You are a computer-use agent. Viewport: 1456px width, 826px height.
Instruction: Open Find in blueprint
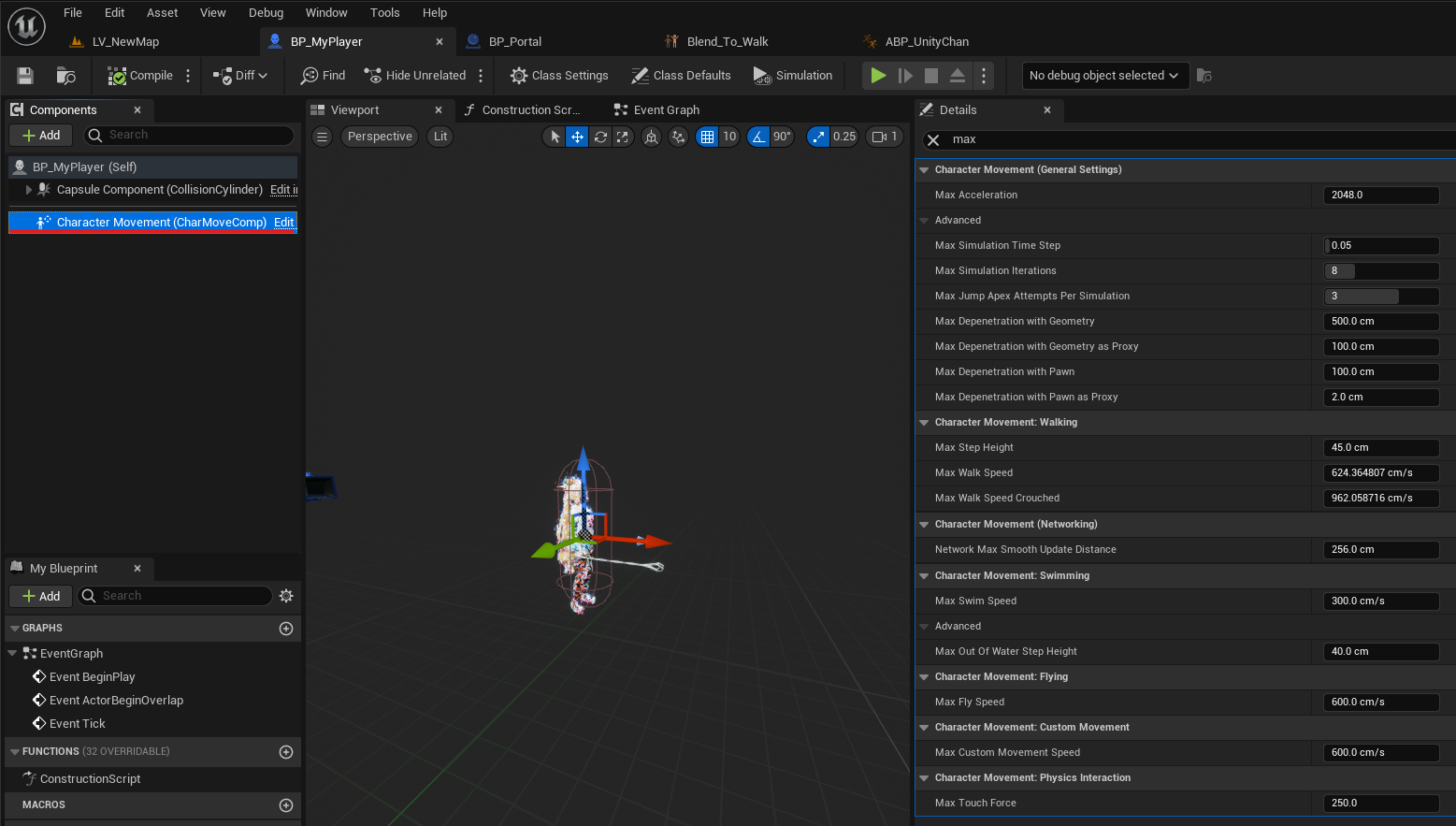(x=323, y=76)
